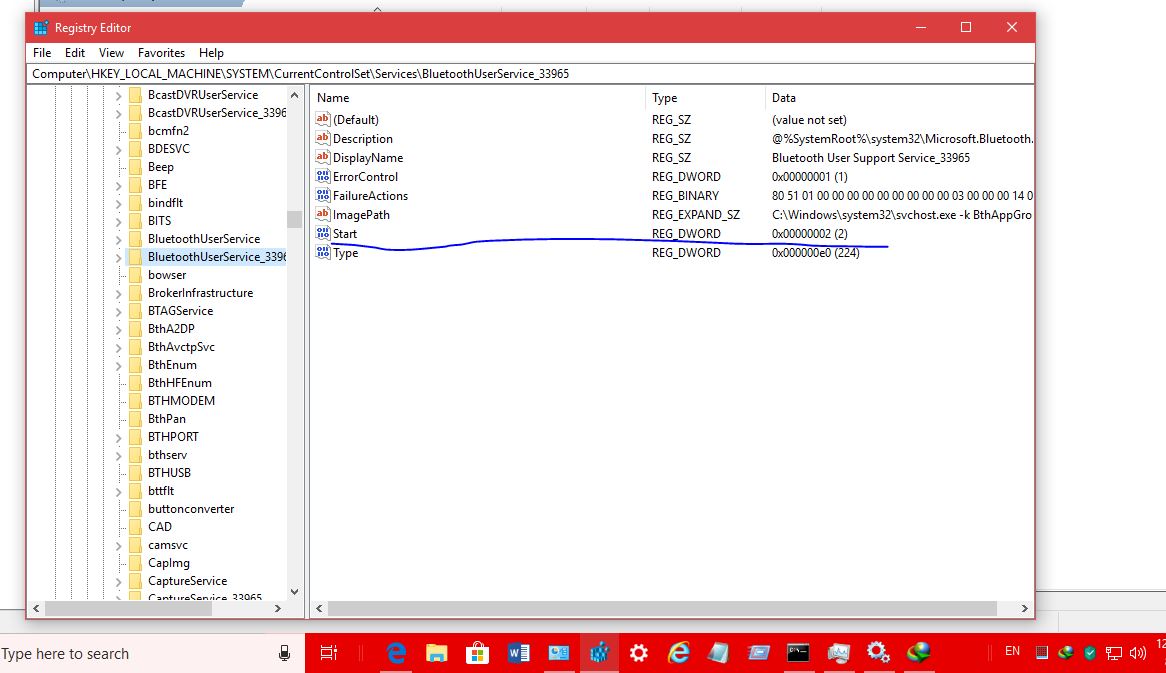This screenshot has width=1166, height=673.
Task: Open the Help menu
Action: click(x=211, y=53)
